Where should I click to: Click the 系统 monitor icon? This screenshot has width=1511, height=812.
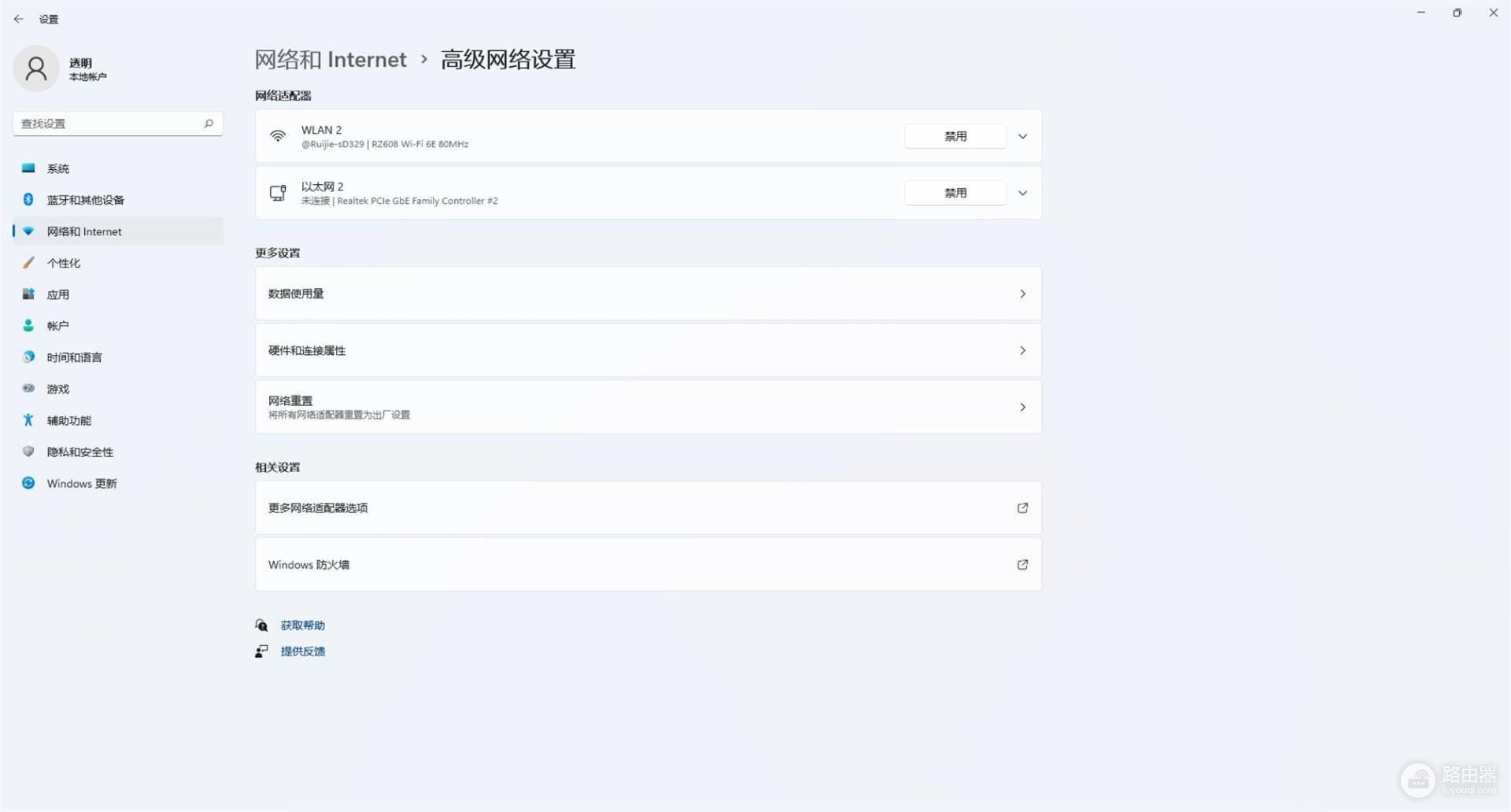click(x=28, y=168)
